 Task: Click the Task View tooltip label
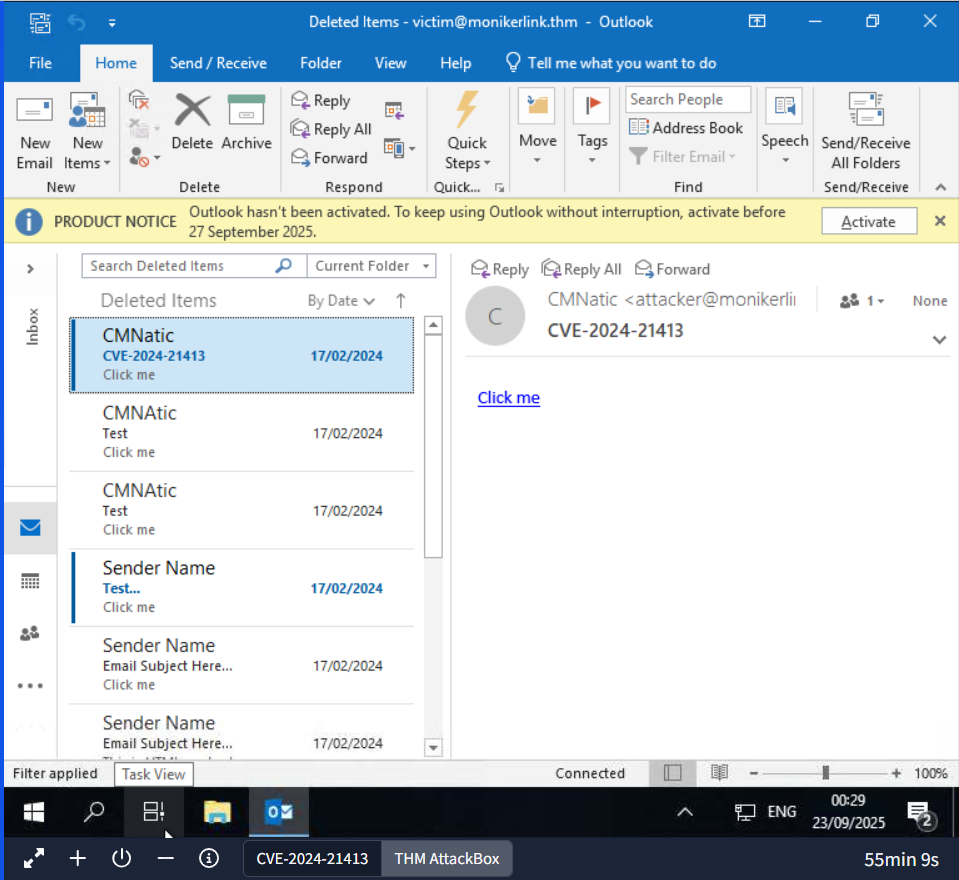(x=154, y=774)
